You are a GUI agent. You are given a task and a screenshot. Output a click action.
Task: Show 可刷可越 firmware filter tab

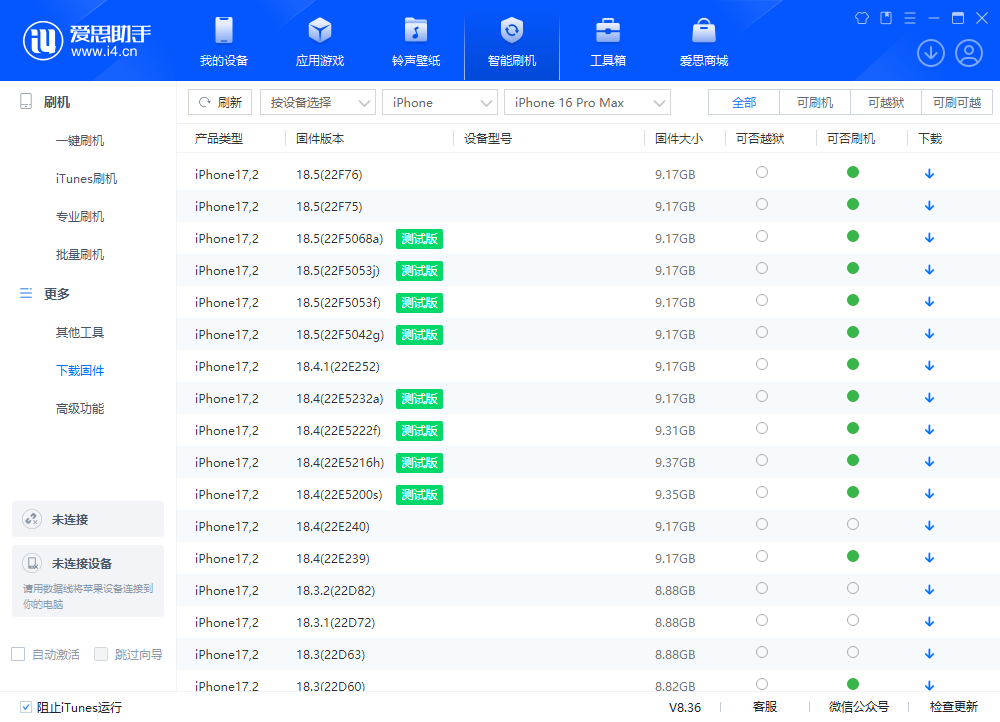(x=957, y=102)
